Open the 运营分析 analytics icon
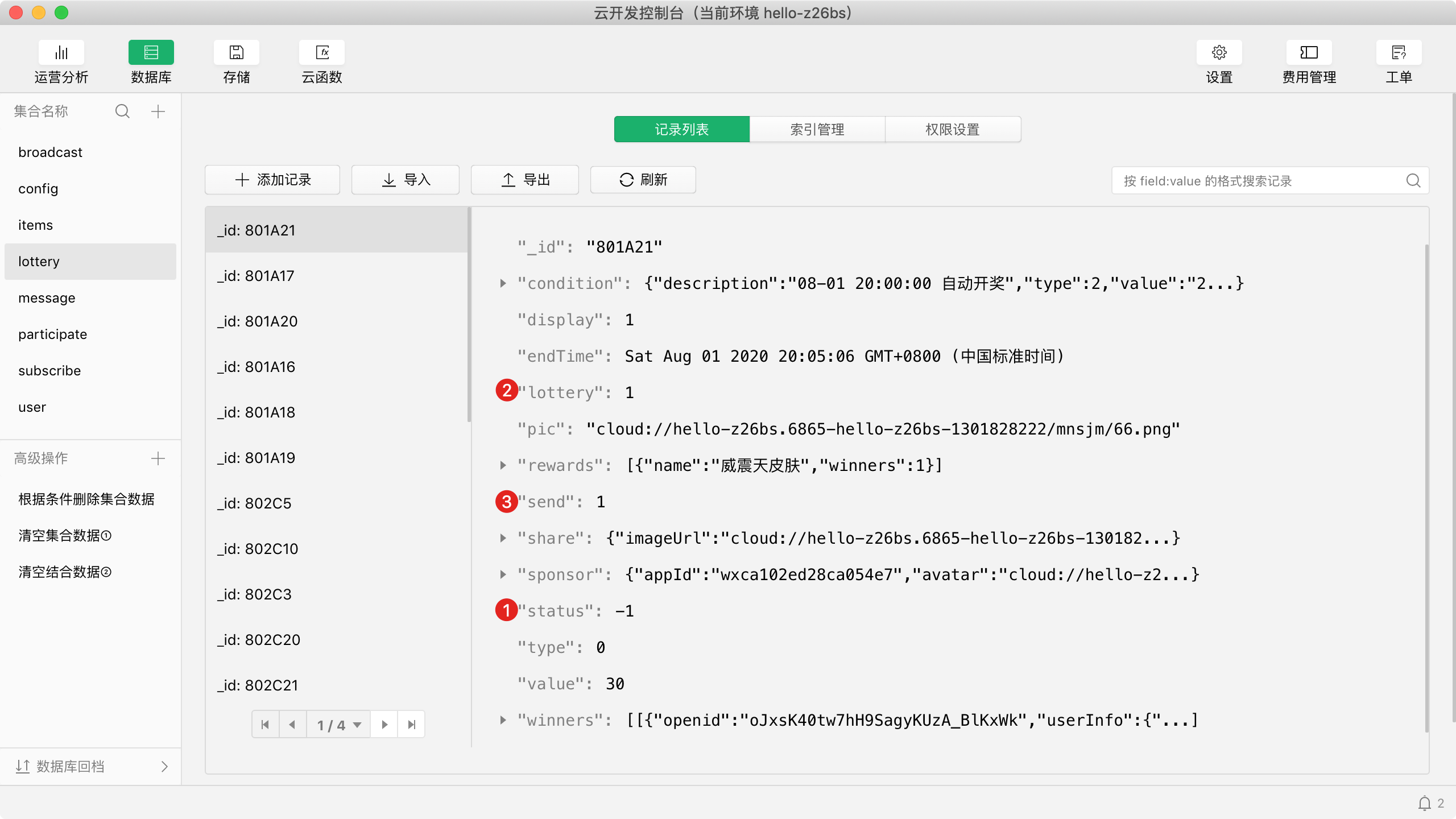Viewport: 1456px width, 819px height. [x=61, y=53]
